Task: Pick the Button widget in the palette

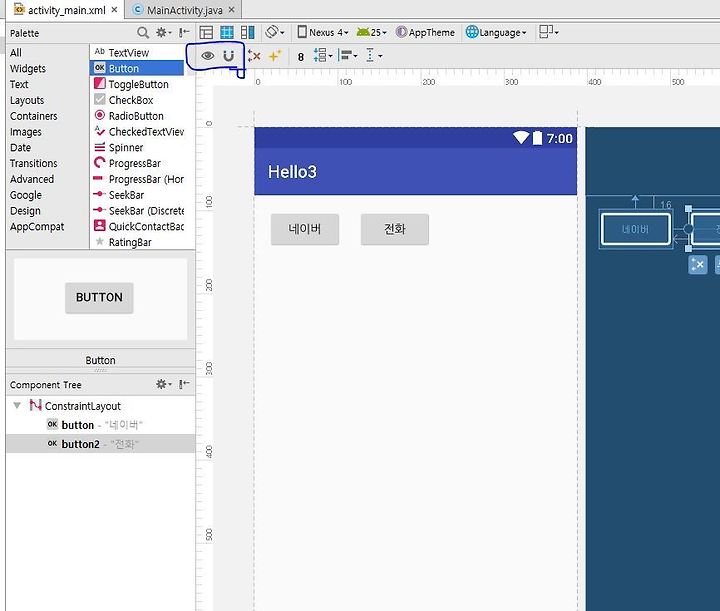Action: 137,68
